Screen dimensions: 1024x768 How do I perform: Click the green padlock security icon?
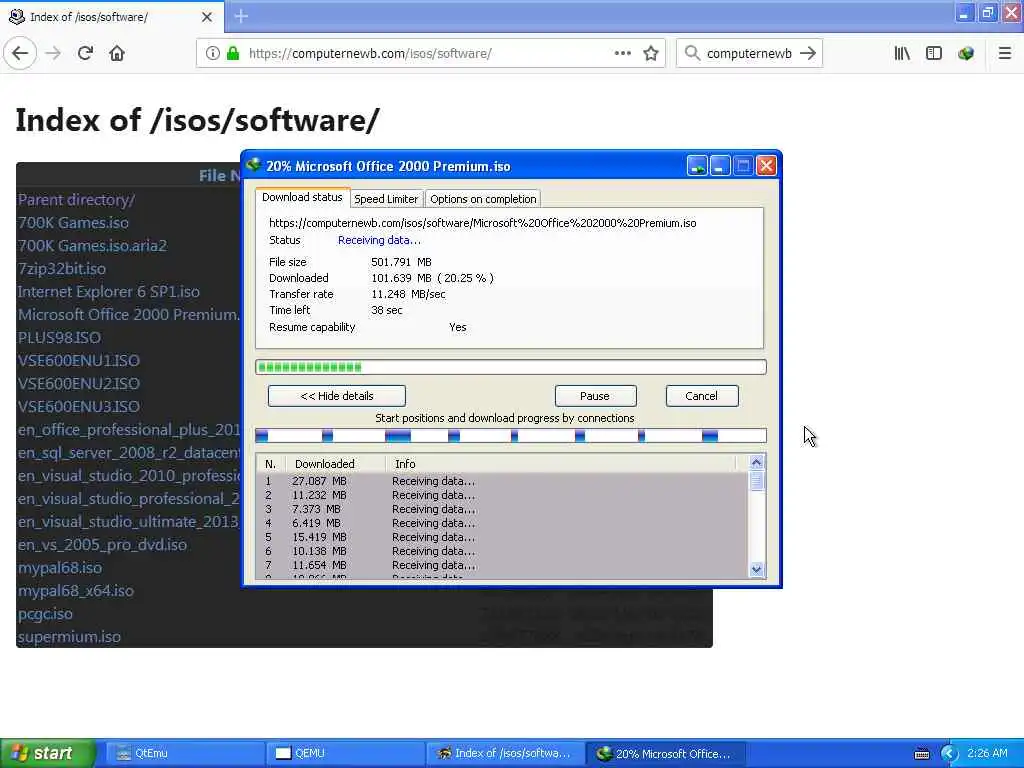(232, 54)
